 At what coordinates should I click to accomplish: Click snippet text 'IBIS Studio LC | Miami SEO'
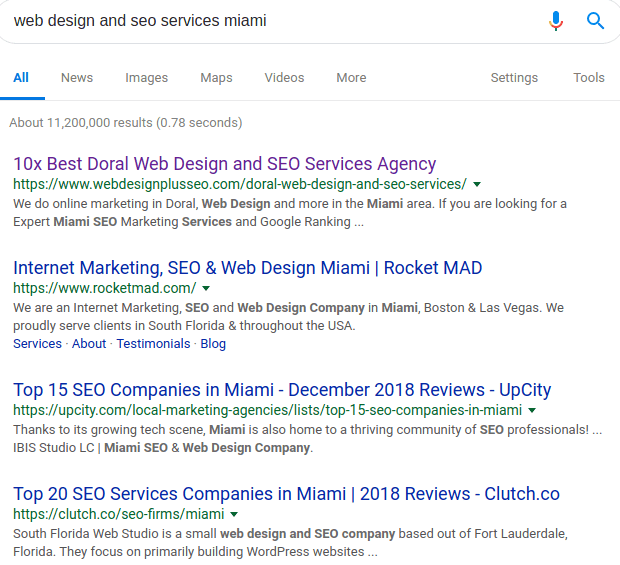tap(90, 448)
